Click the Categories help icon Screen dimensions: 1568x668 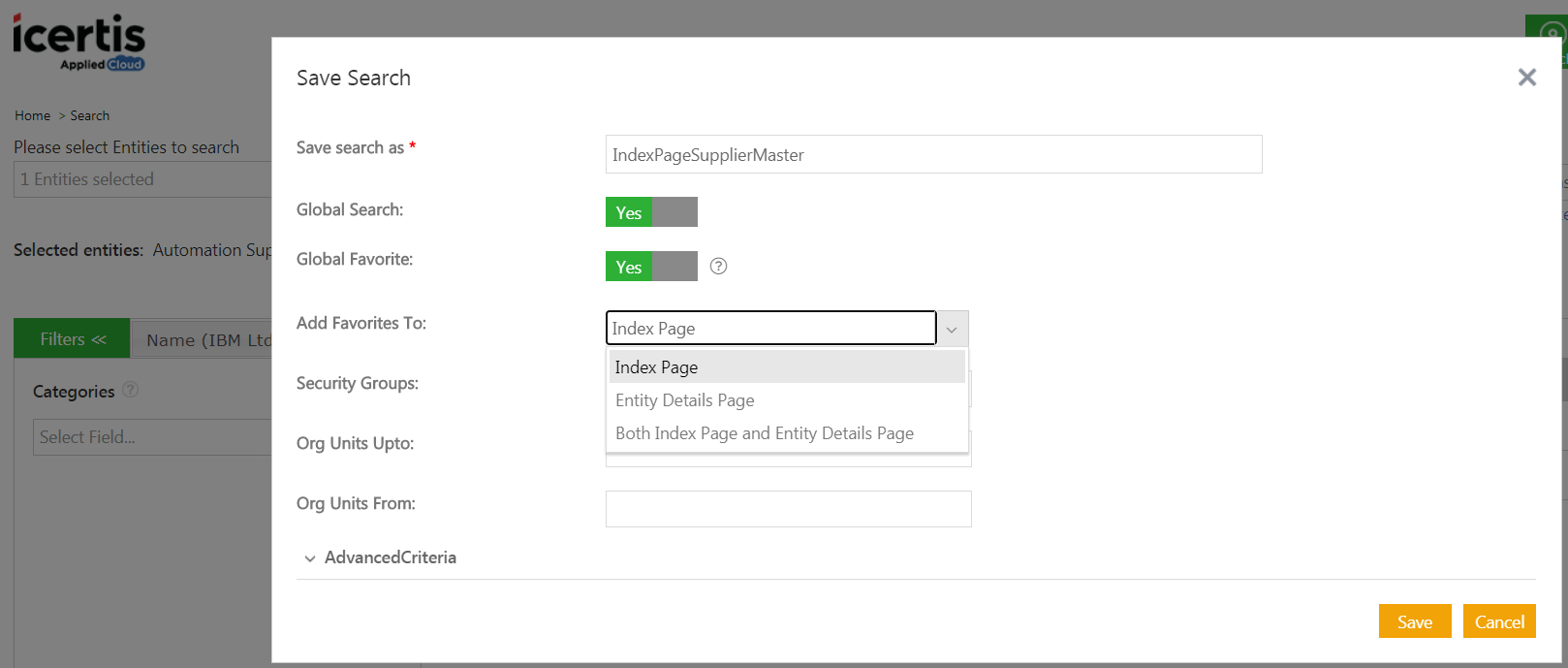131,390
